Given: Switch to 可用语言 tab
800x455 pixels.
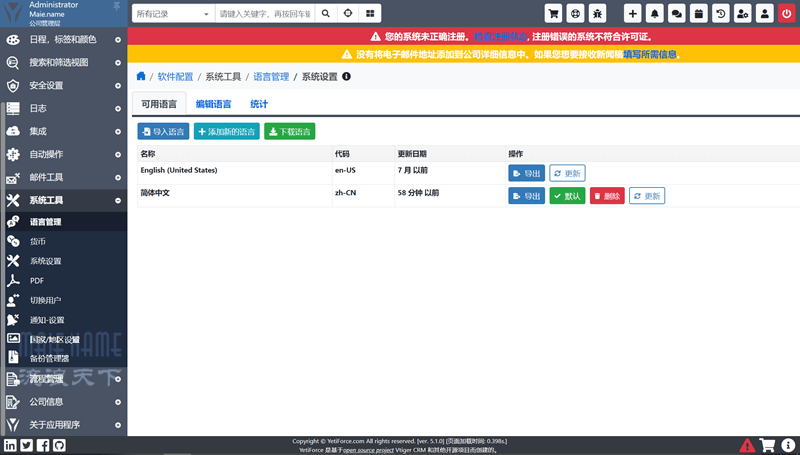Looking at the screenshot, I should tap(159, 104).
